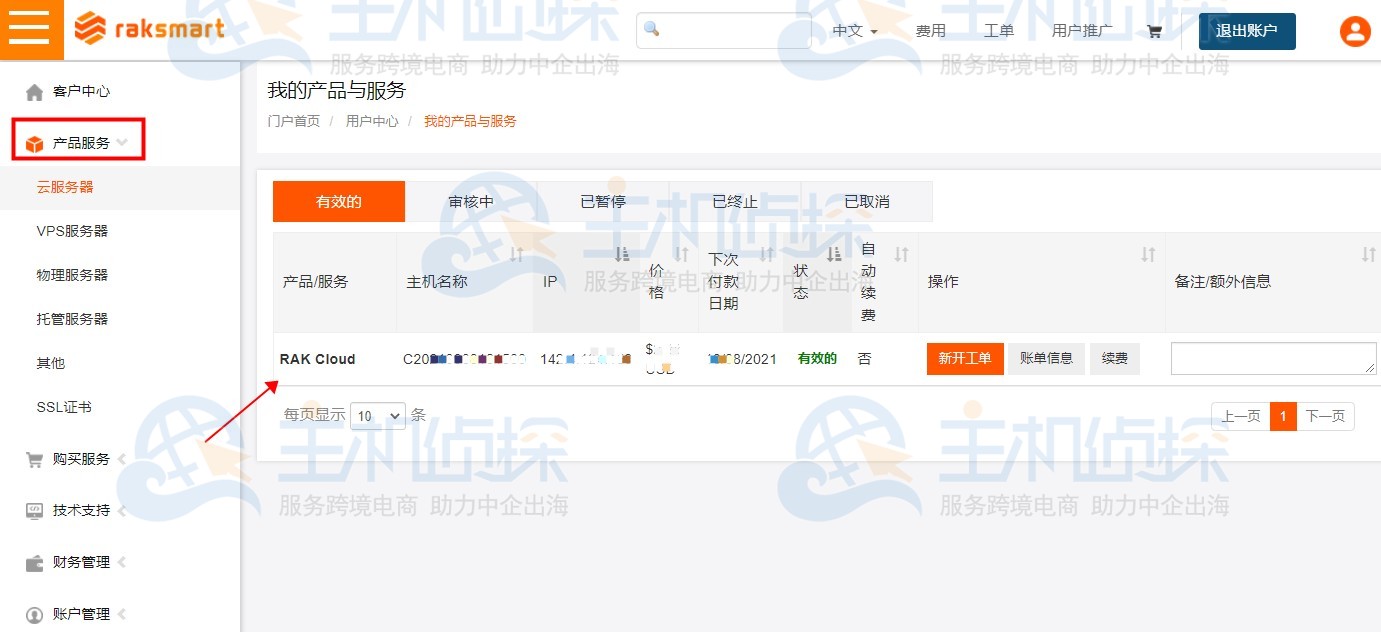Image resolution: width=1381 pixels, height=632 pixels.
Task: Click the raksmart logo
Action: 148,28
